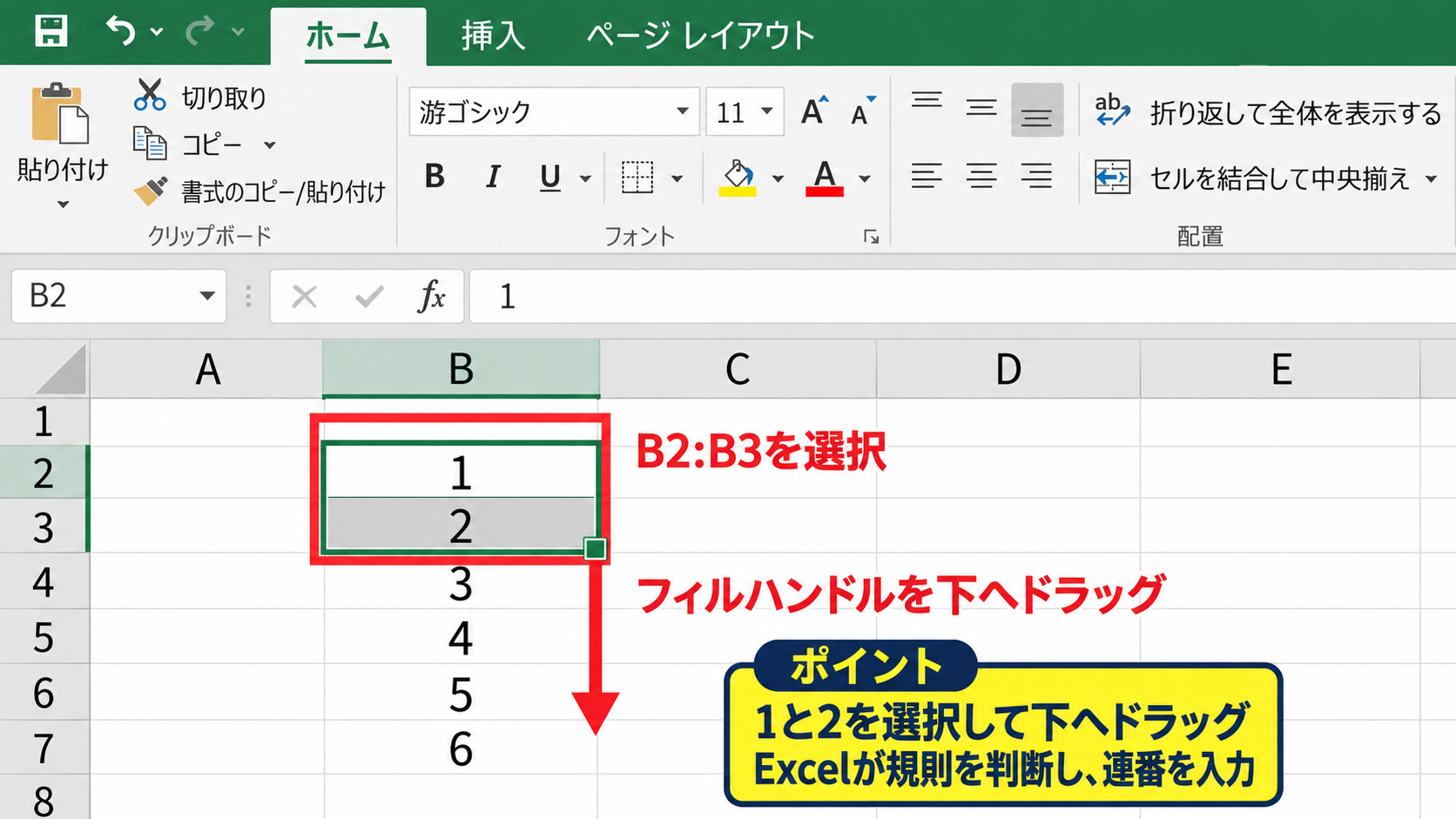Screen dimensions: 1456x819
Task: Open the ページ レイアウト tab
Action: pos(701,36)
